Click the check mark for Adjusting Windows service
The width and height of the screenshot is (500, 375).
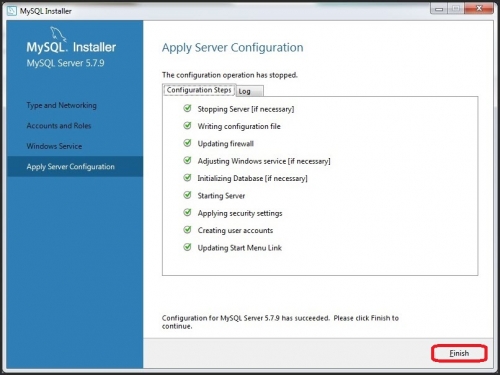pyautogui.click(x=188, y=160)
